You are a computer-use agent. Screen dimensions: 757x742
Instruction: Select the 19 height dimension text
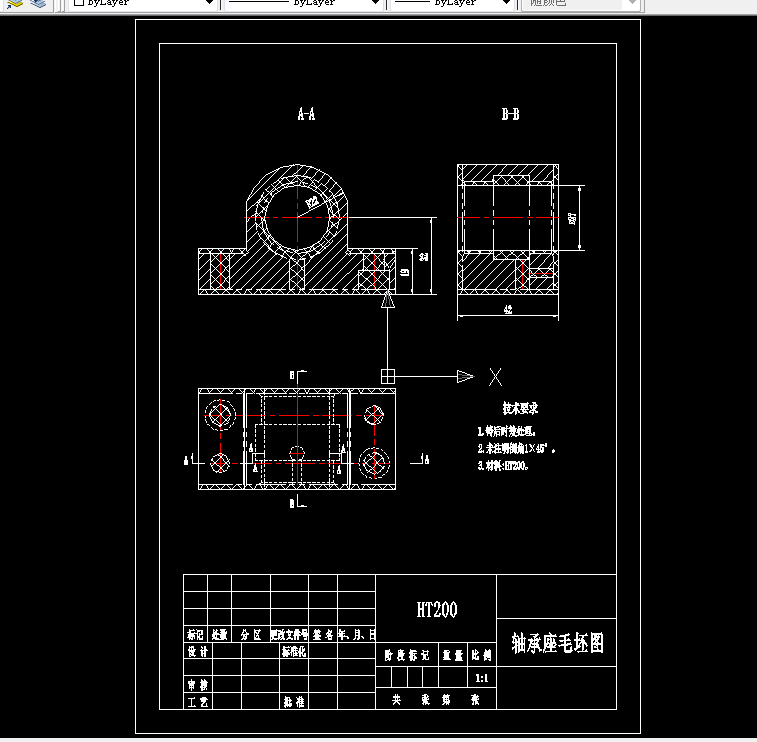405,272
